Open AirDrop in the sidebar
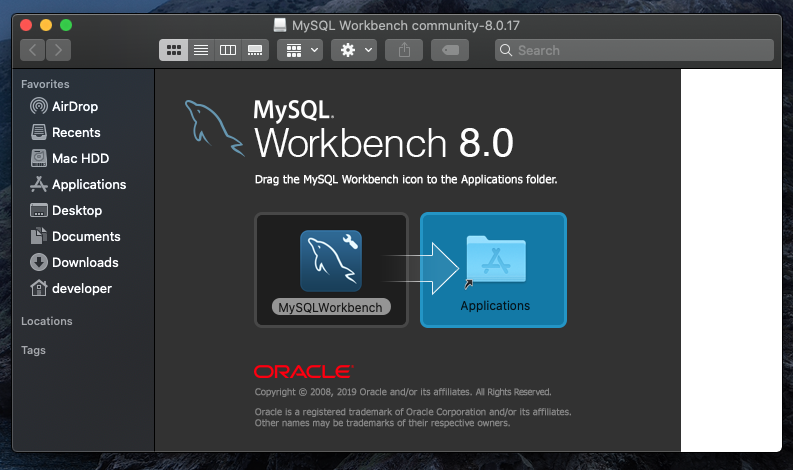Screen dimensions: 793x470 (75, 106)
